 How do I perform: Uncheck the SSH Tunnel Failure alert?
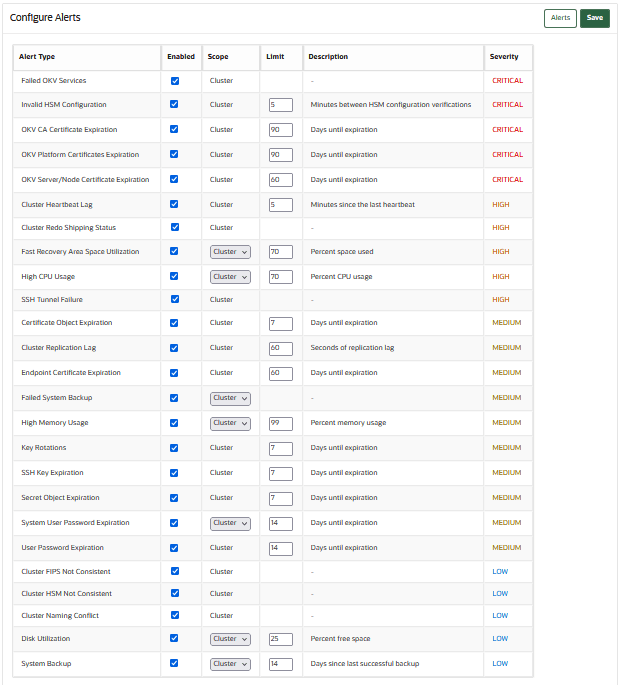(175, 300)
